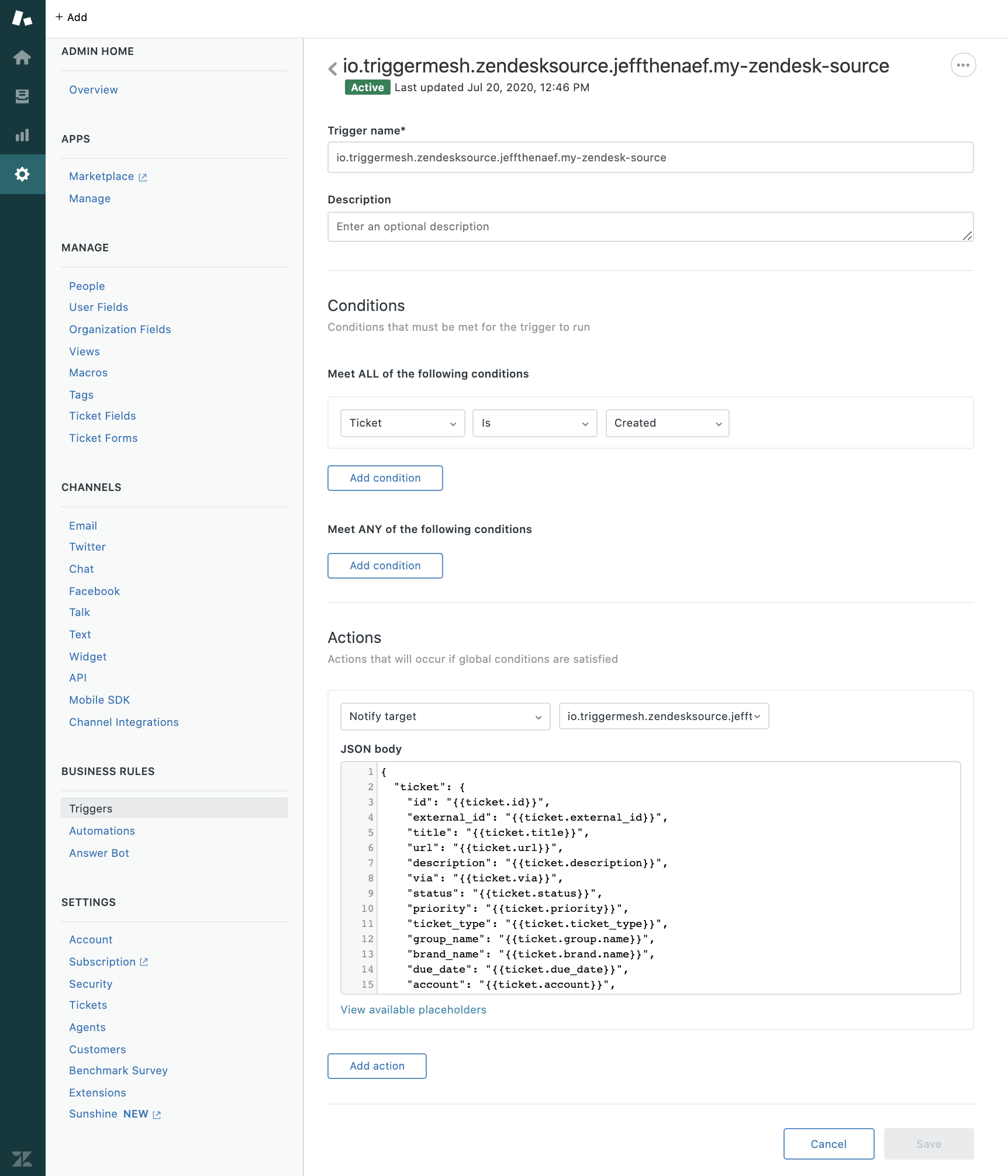Click the + Add tab at top
This screenshot has height=1176, width=1008.
[71, 18]
